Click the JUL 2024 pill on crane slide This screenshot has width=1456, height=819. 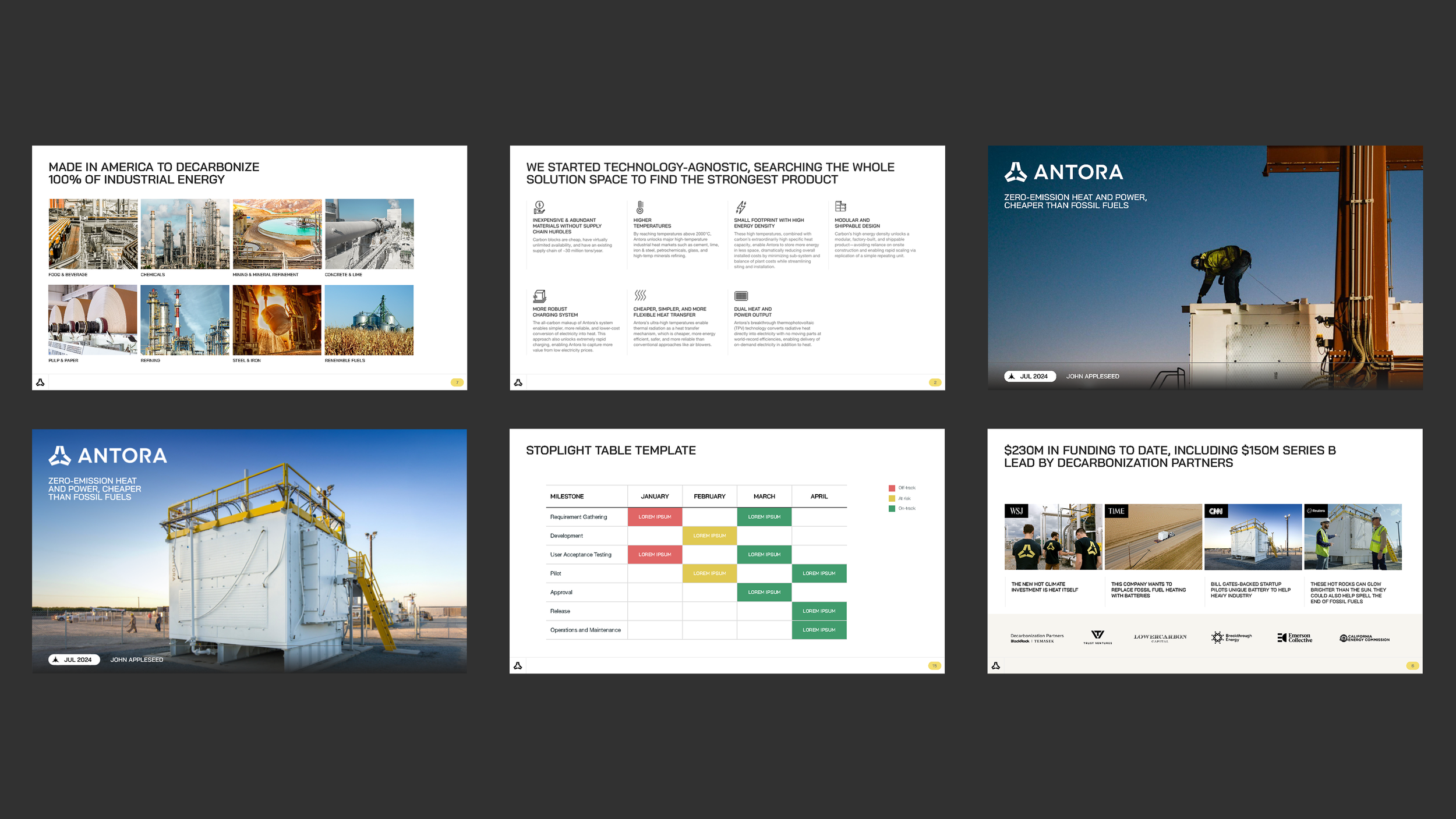1030,377
